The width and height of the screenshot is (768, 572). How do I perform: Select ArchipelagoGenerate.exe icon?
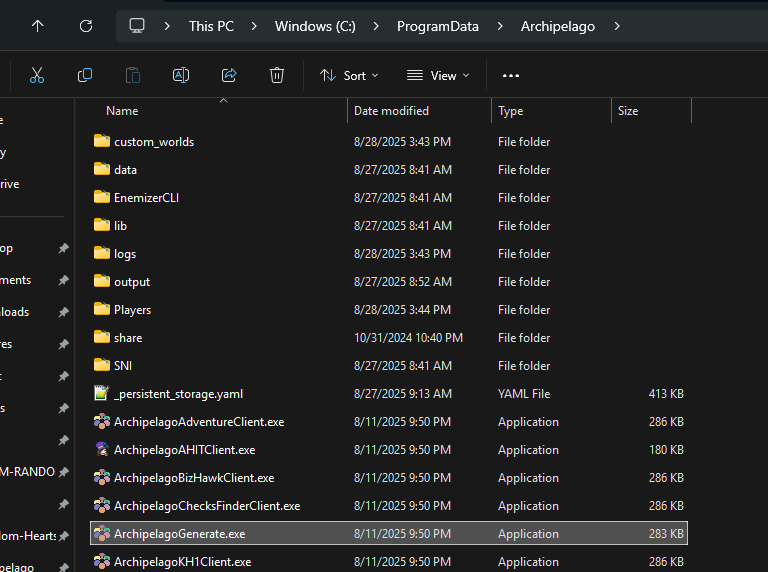(102, 533)
